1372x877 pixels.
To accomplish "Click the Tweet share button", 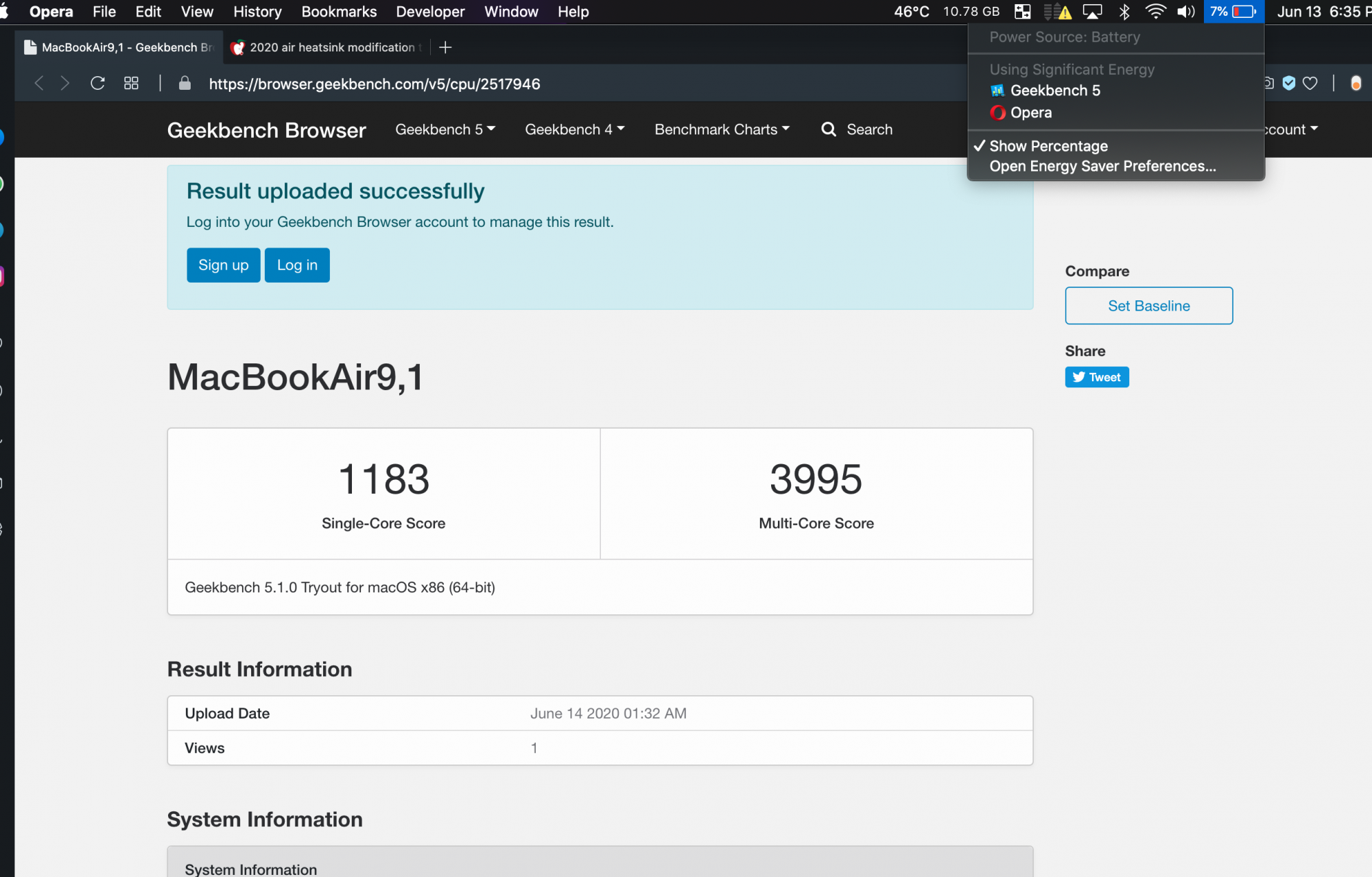I will pos(1096,377).
